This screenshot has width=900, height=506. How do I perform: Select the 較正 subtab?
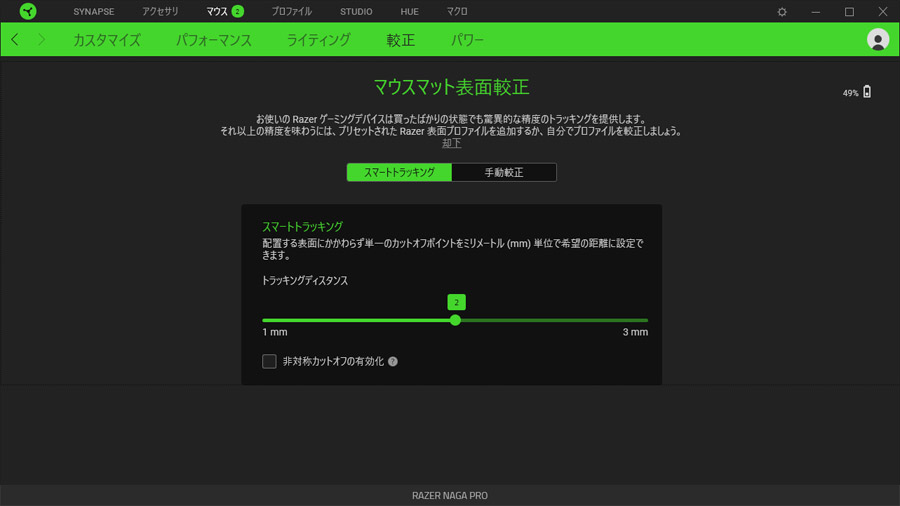[401, 40]
